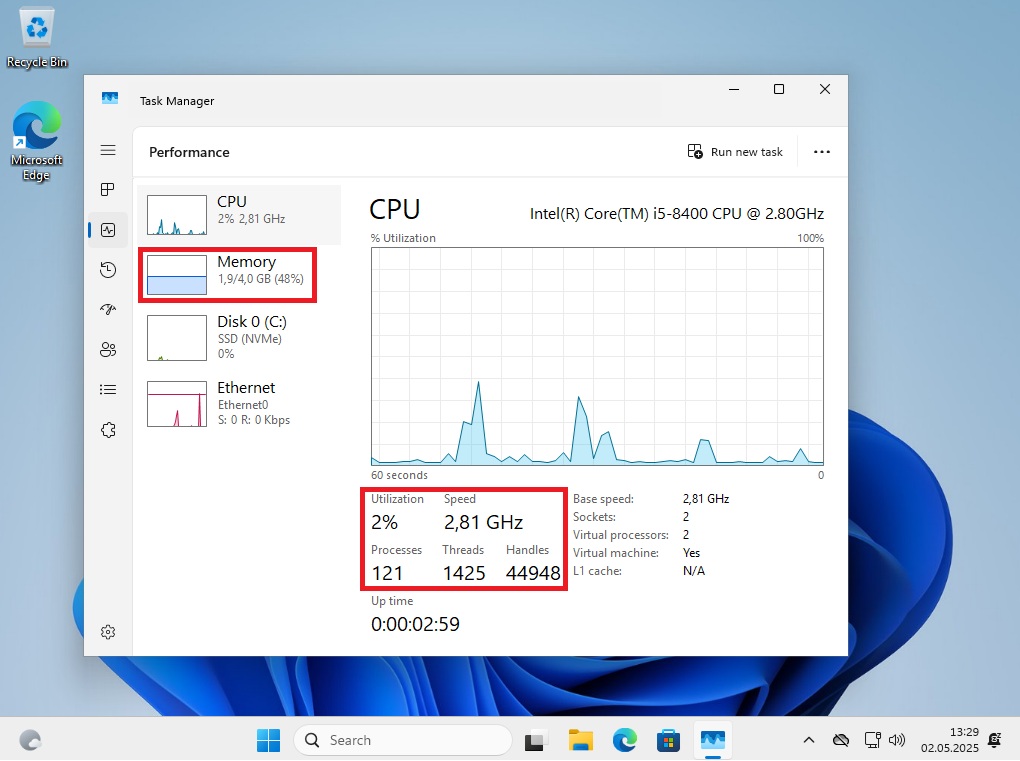
Task: Click Run new task button
Action: 735,152
